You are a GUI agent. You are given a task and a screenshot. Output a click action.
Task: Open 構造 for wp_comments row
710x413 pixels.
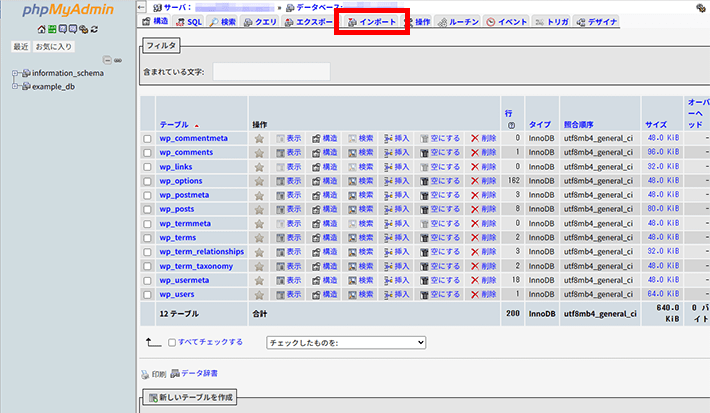click(x=325, y=153)
